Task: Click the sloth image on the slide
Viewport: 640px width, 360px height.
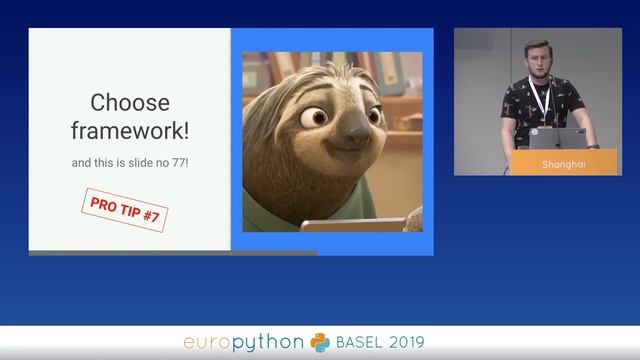Action: point(333,142)
